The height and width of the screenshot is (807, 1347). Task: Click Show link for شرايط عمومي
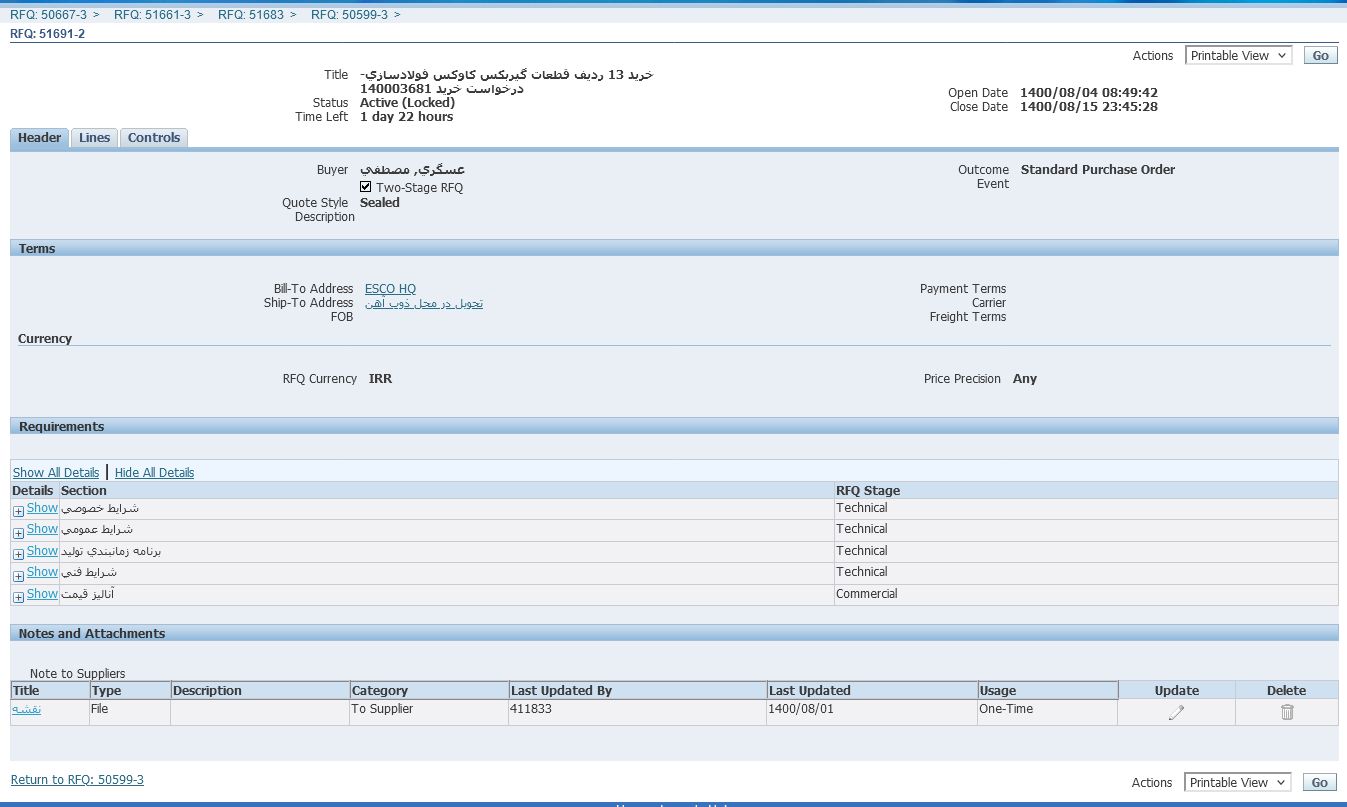coord(42,529)
